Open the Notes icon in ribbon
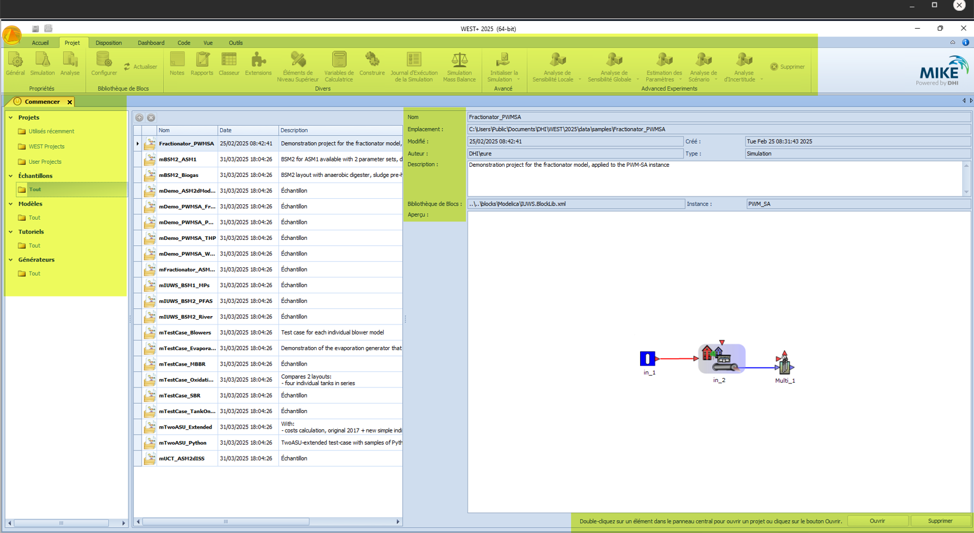 177,64
